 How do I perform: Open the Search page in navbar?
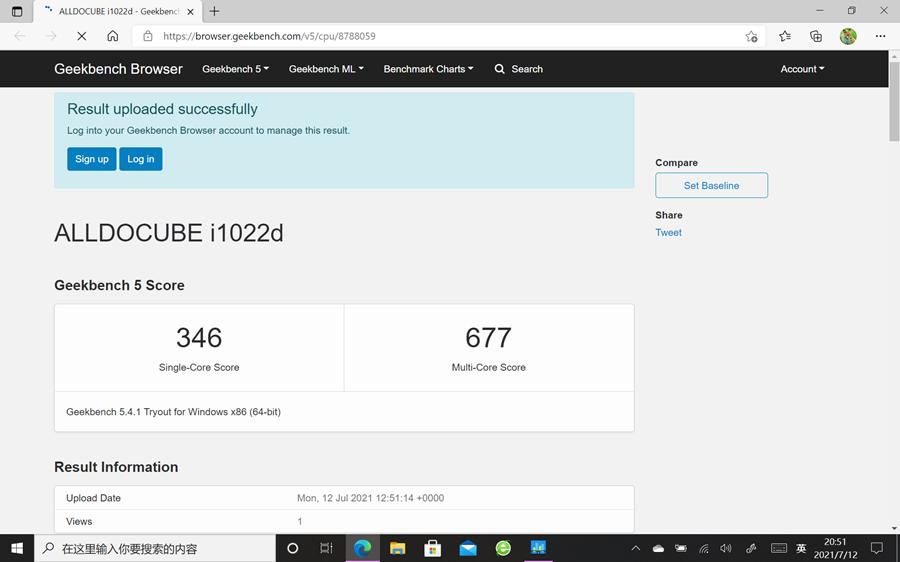tap(519, 69)
